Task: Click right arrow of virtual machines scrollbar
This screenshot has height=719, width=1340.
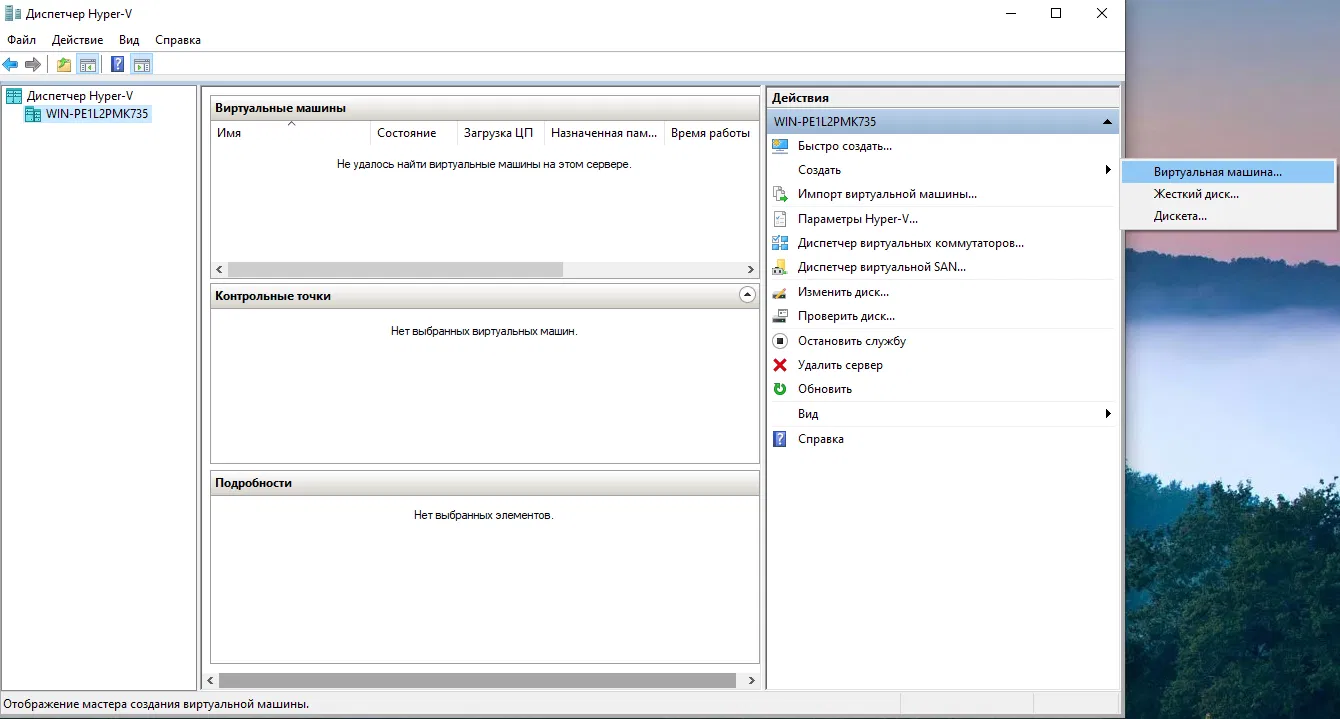Action: coord(751,270)
